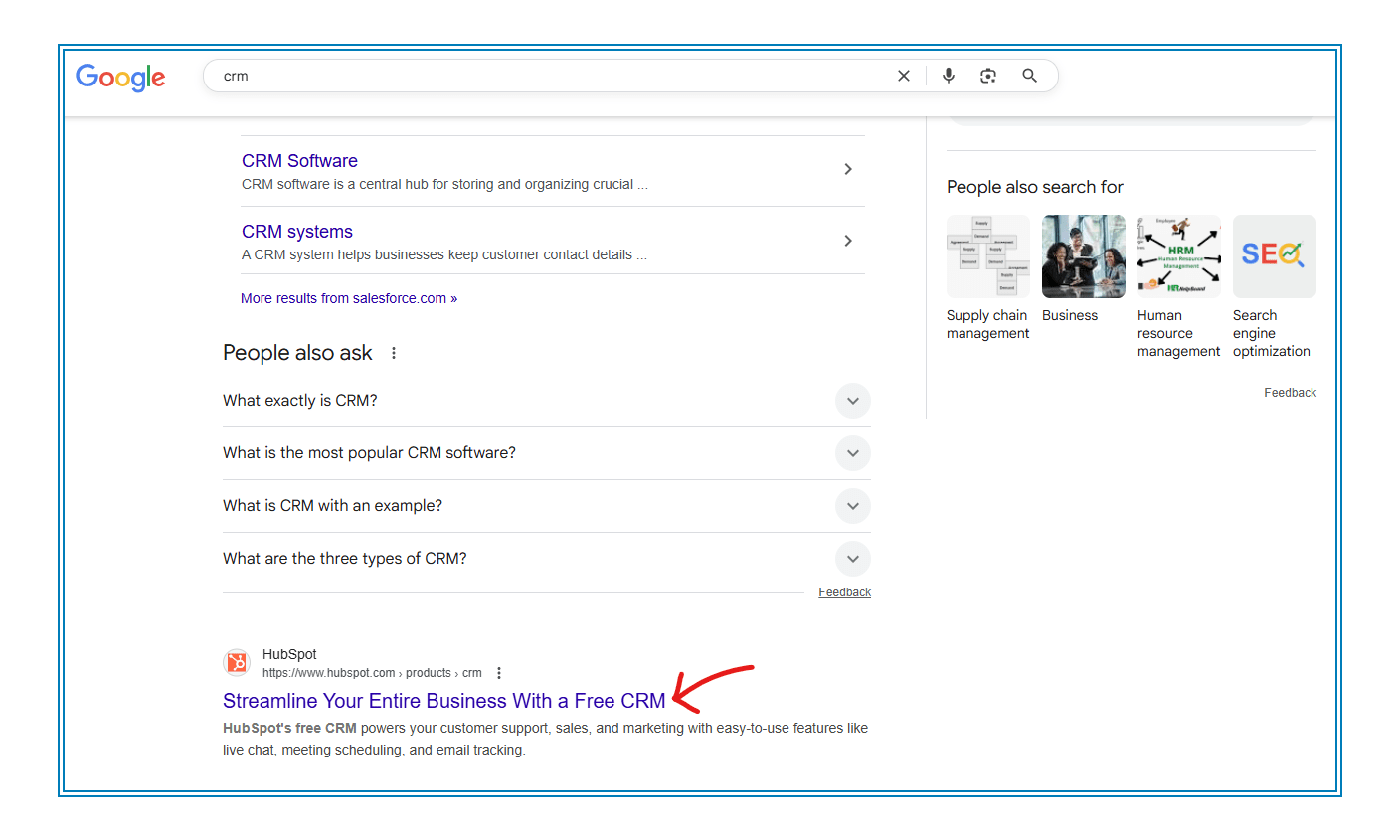Click the magnifying glass search icon
The image size is (1400, 840).
[1030, 76]
